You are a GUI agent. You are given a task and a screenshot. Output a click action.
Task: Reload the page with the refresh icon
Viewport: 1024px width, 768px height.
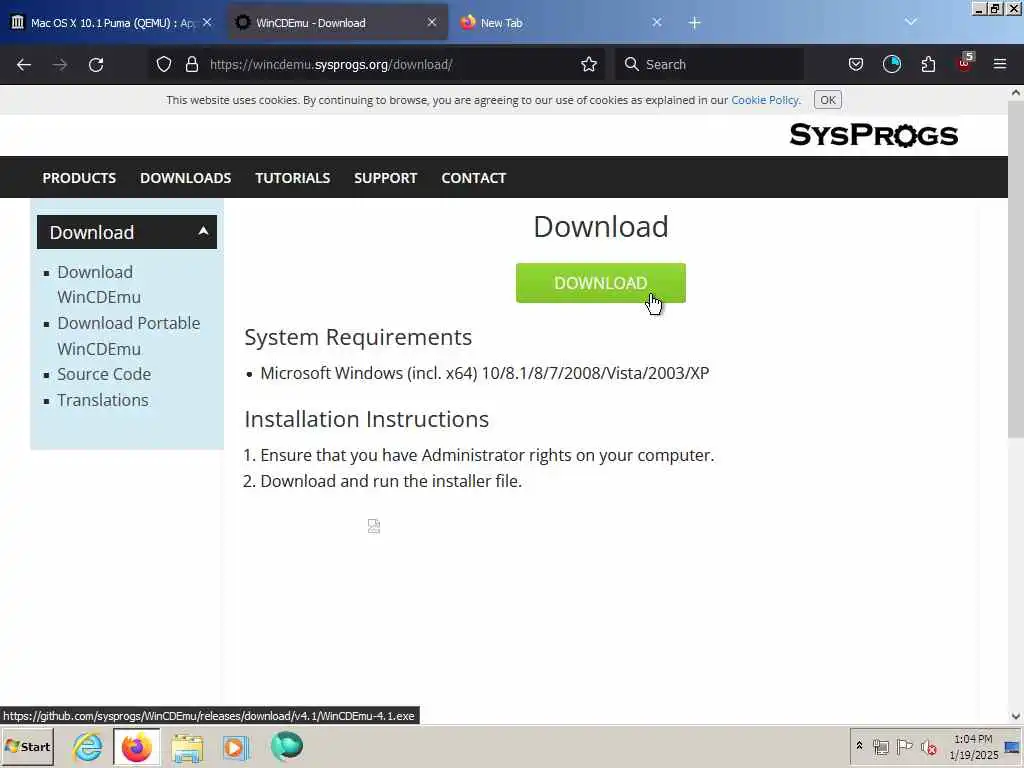96,65
